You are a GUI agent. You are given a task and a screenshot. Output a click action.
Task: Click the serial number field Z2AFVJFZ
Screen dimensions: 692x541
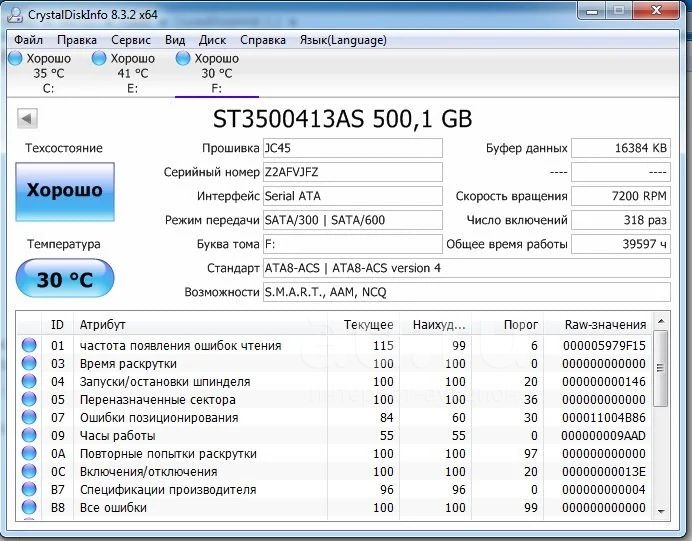353,172
